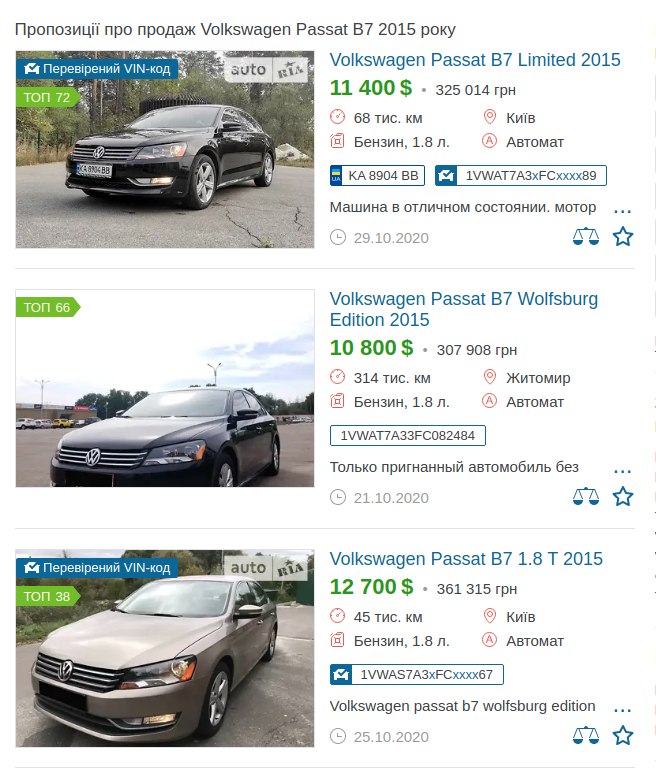Open Volkswagen Passat B7 Wolfsburg Edition 2015 link
The height and width of the screenshot is (781, 656).
click(x=464, y=309)
